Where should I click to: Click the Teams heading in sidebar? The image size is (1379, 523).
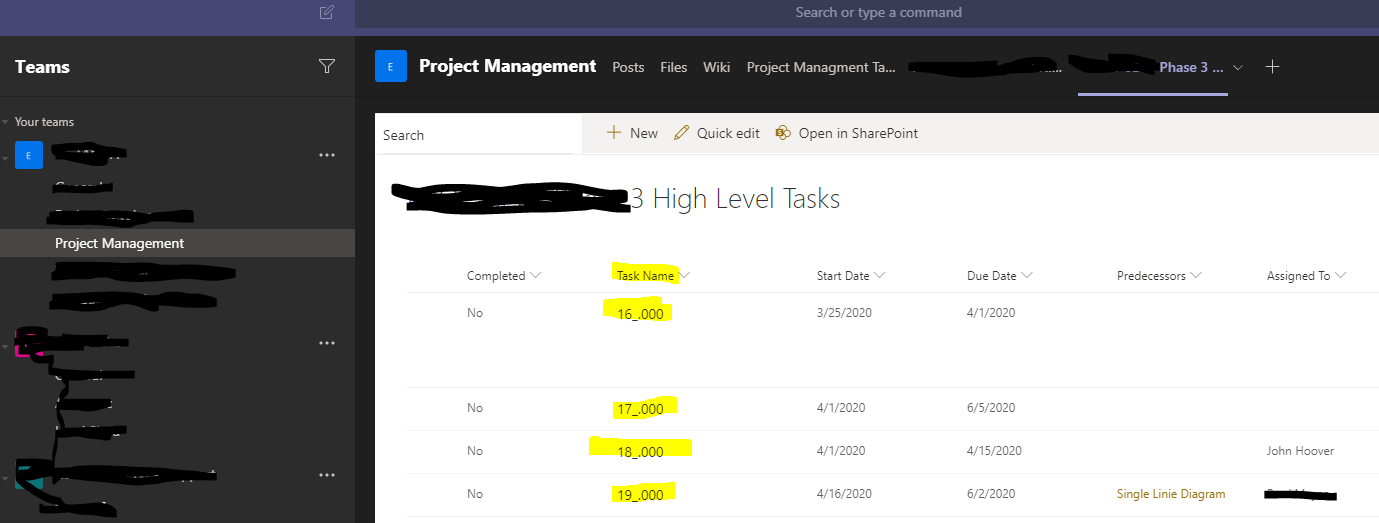coord(42,67)
